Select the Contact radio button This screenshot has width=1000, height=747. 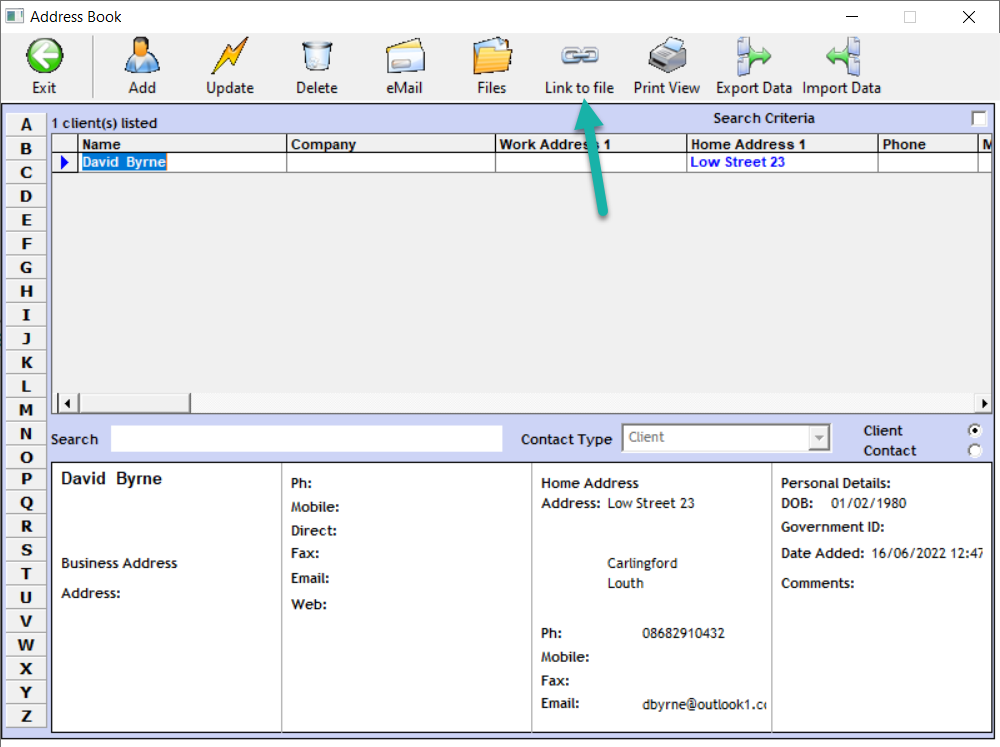click(974, 450)
